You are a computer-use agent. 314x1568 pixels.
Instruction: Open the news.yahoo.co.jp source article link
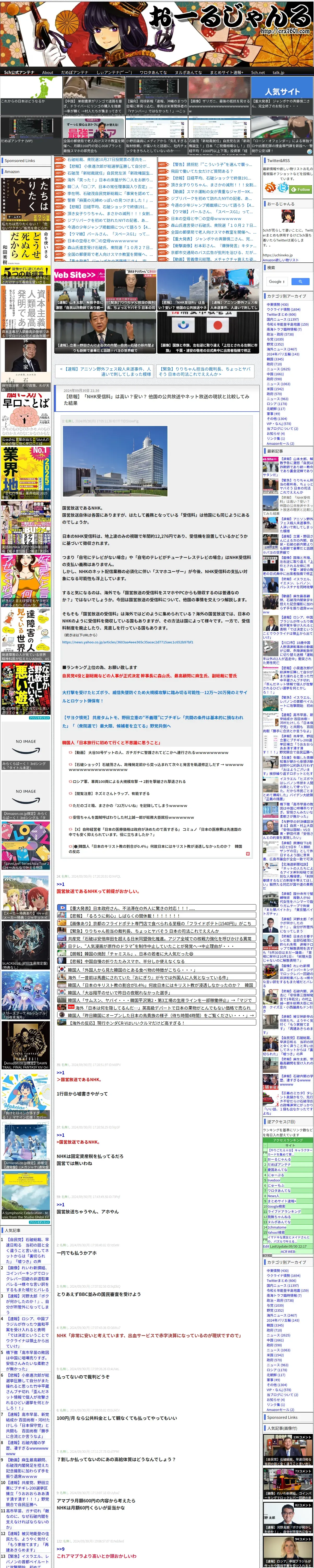128,642
